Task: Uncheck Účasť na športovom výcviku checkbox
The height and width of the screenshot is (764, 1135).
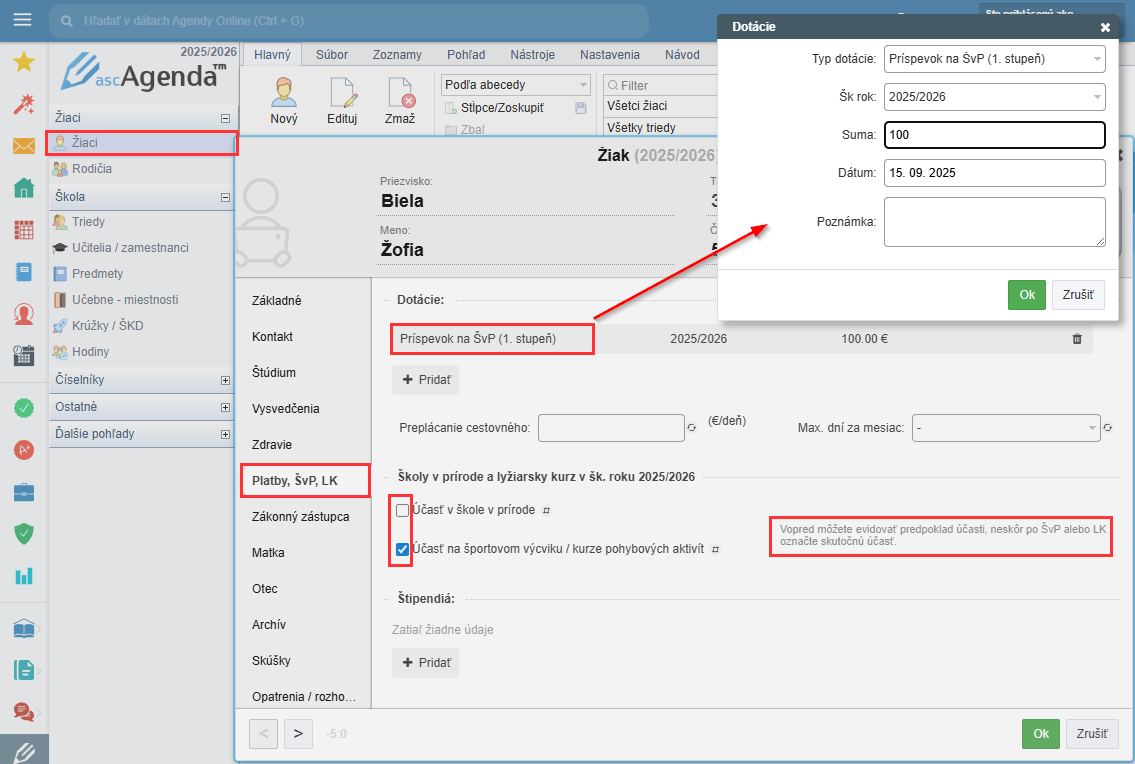Action: (x=402, y=549)
